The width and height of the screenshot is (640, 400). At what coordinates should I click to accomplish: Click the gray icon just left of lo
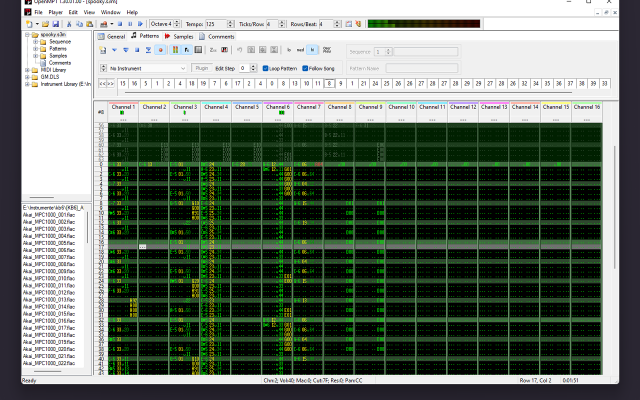coord(274,50)
